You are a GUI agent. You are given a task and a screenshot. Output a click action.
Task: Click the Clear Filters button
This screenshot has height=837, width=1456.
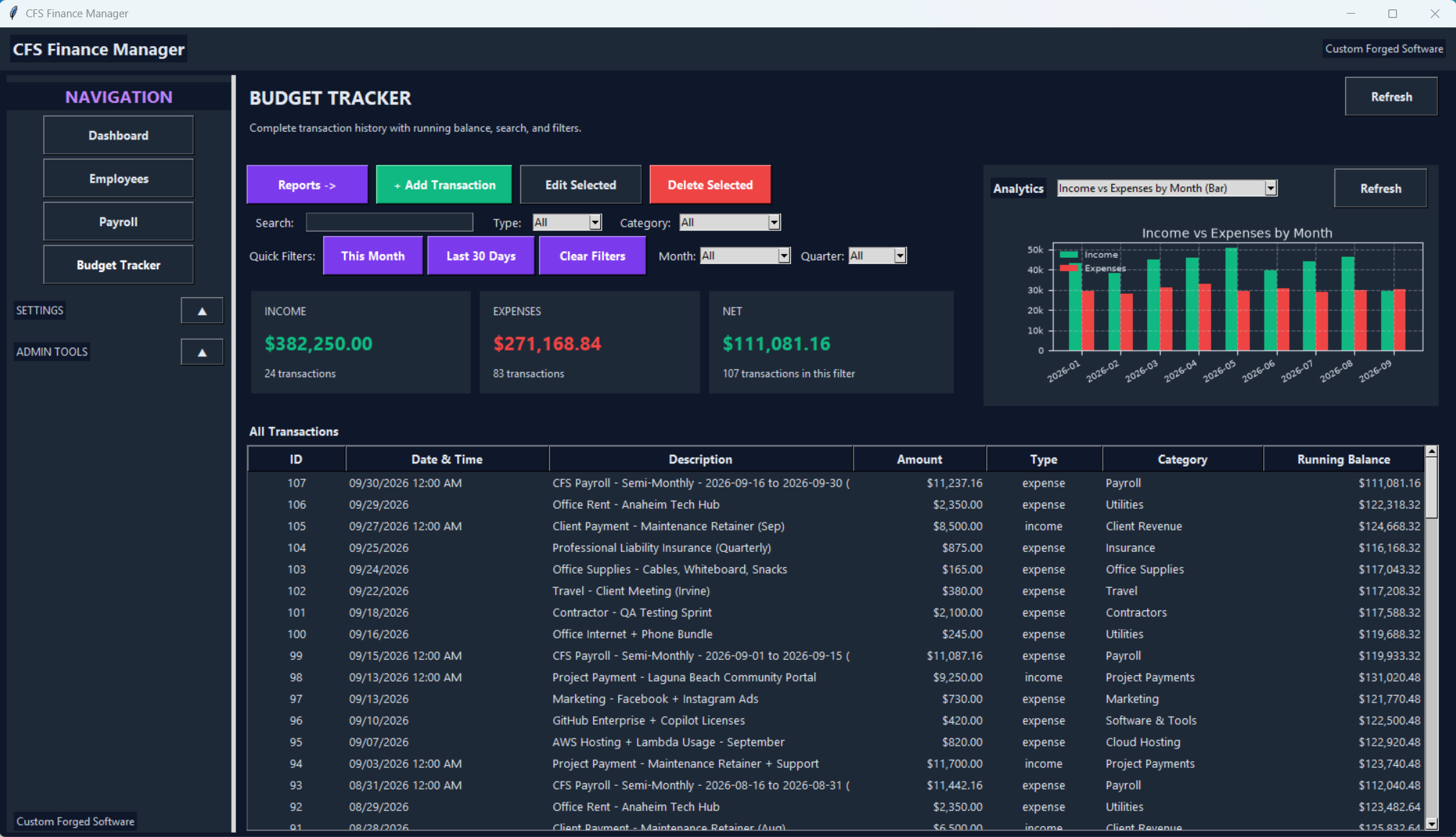[592, 255]
